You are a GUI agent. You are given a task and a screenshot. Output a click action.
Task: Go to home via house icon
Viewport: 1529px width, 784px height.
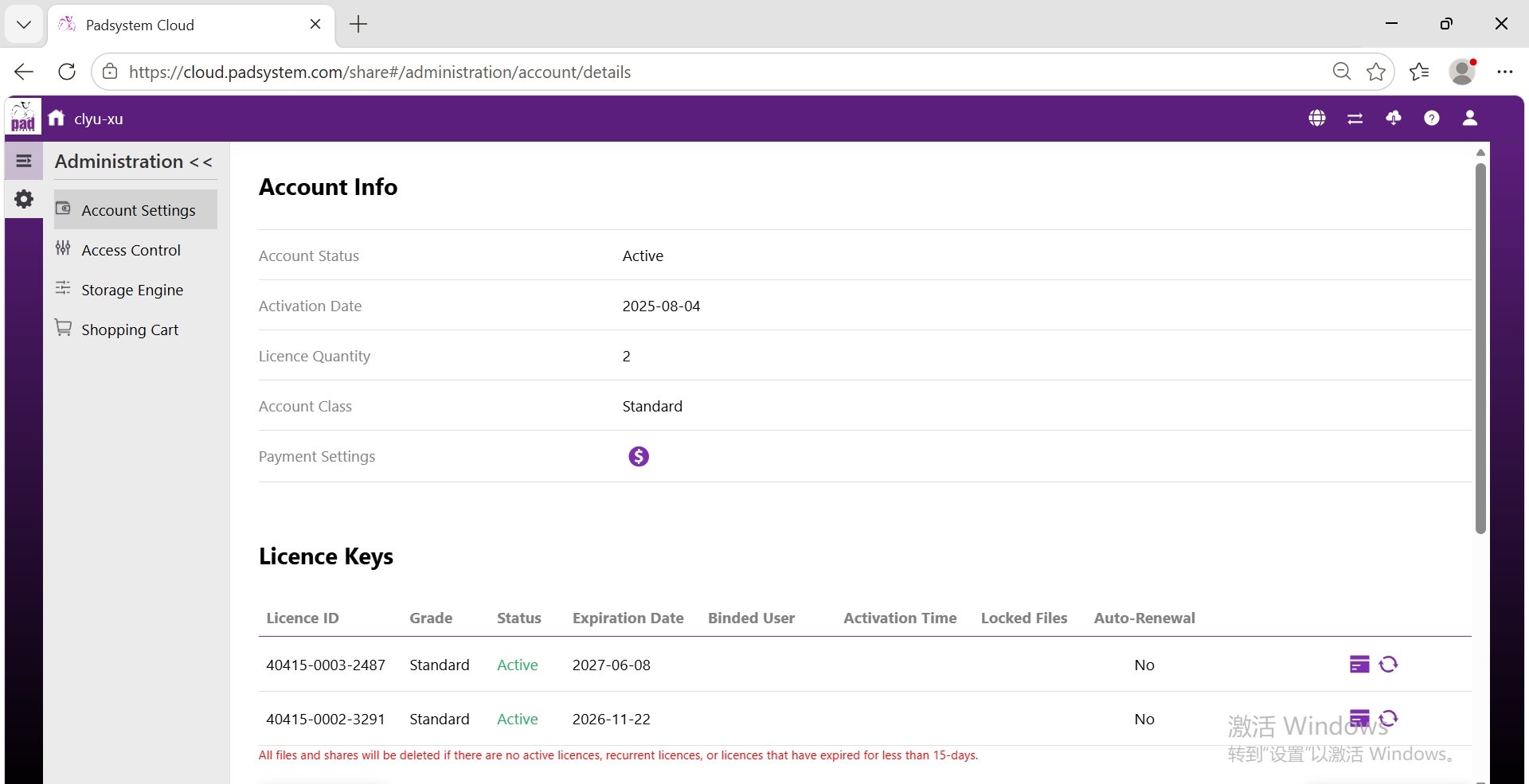click(57, 118)
